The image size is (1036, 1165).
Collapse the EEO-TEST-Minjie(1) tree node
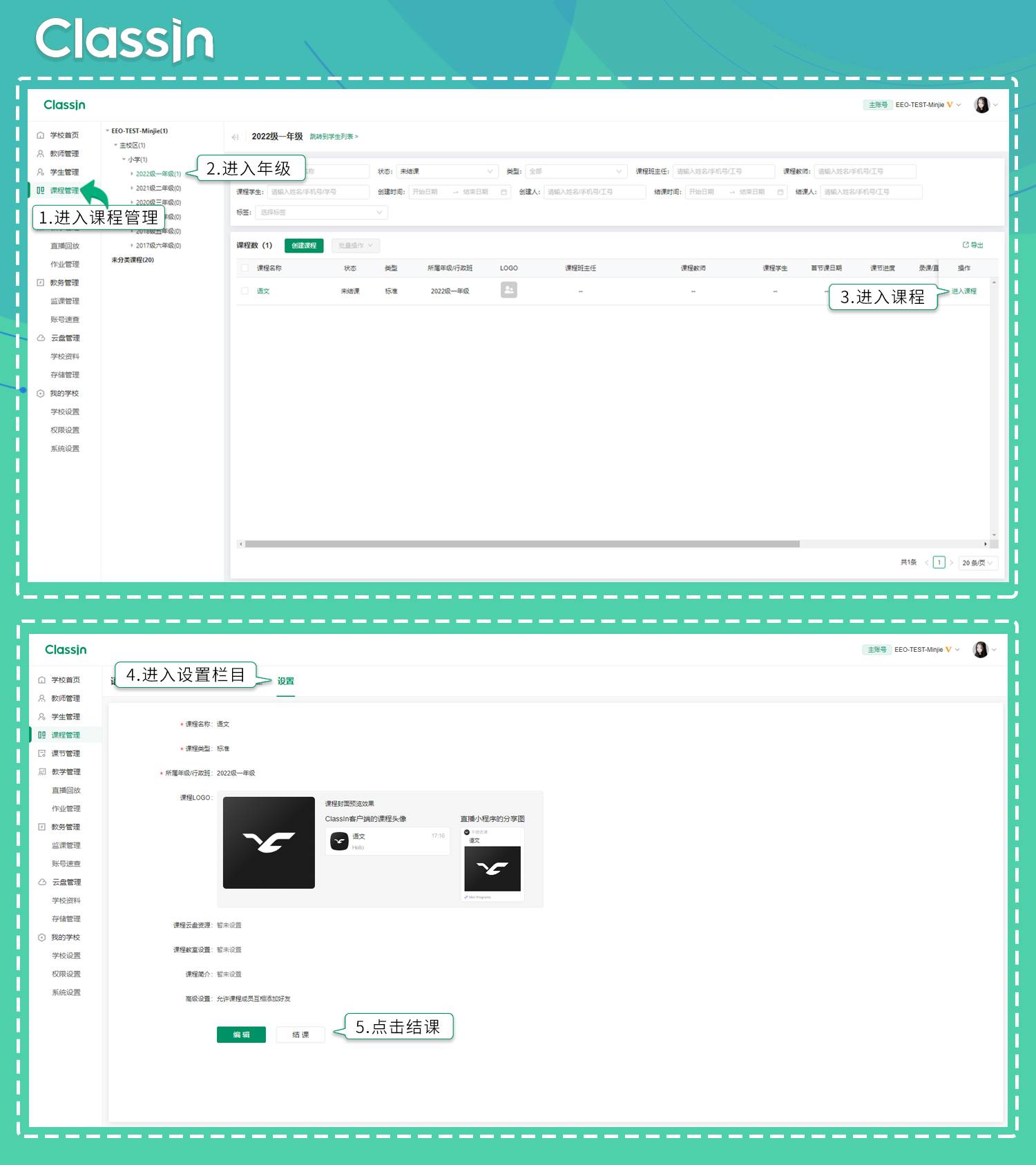click(107, 131)
